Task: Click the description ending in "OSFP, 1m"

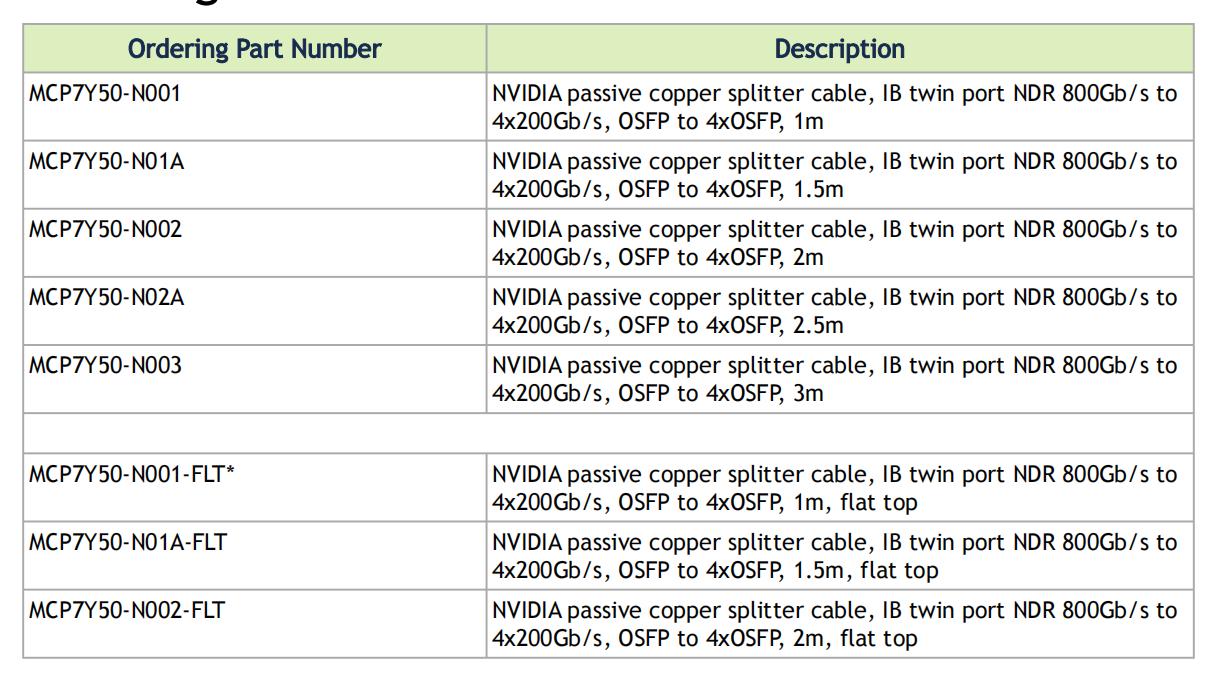Action: (834, 108)
